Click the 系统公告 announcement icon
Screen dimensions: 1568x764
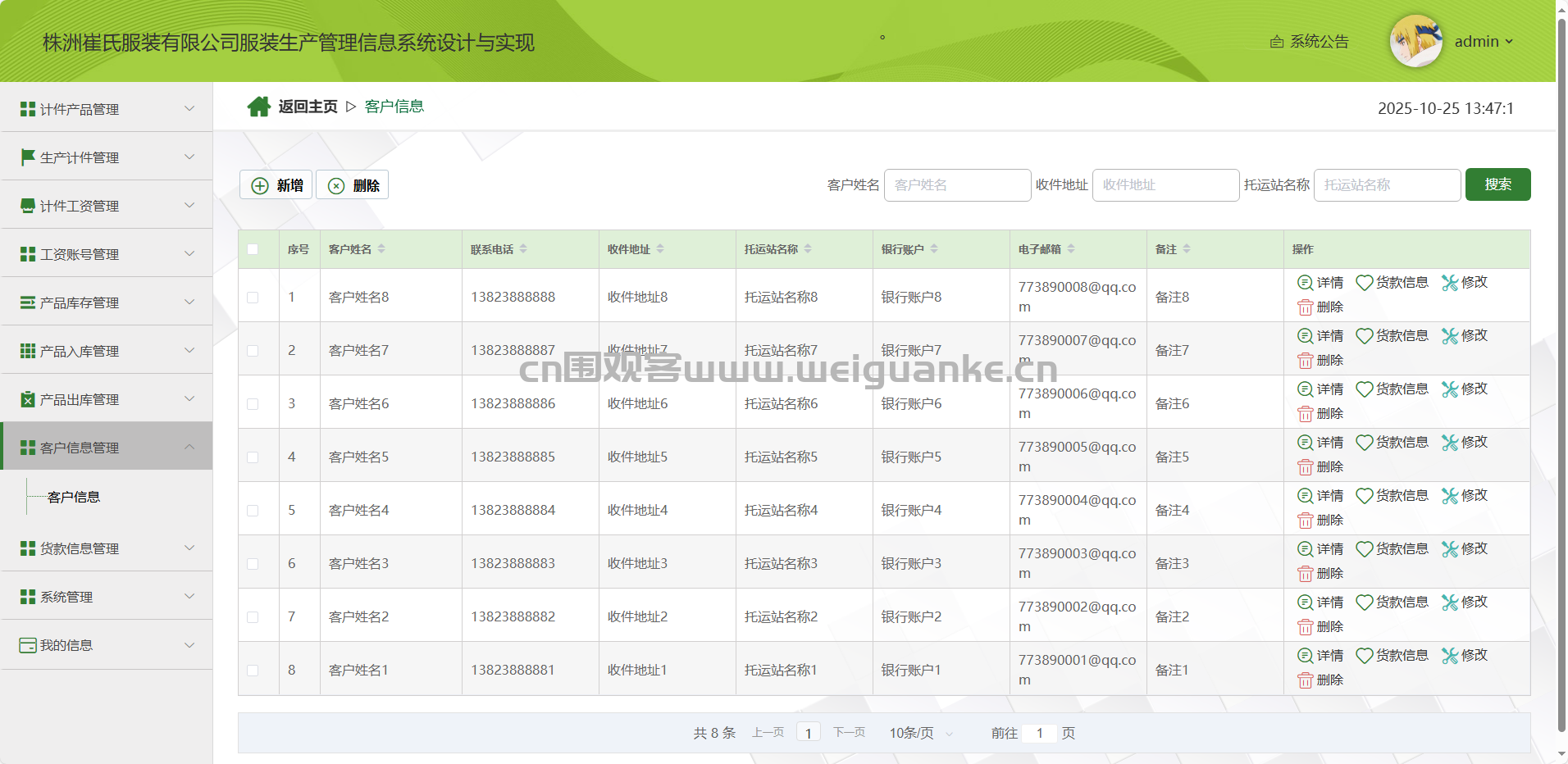tap(1277, 42)
